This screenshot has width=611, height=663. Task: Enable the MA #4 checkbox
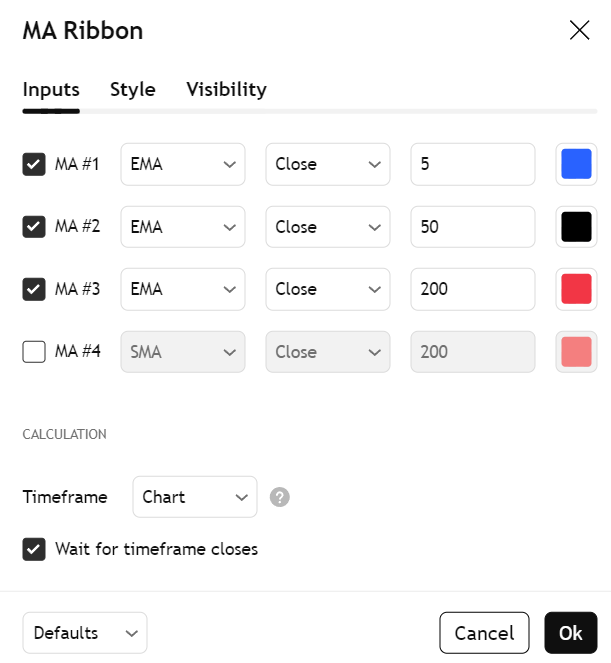[x=34, y=352]
